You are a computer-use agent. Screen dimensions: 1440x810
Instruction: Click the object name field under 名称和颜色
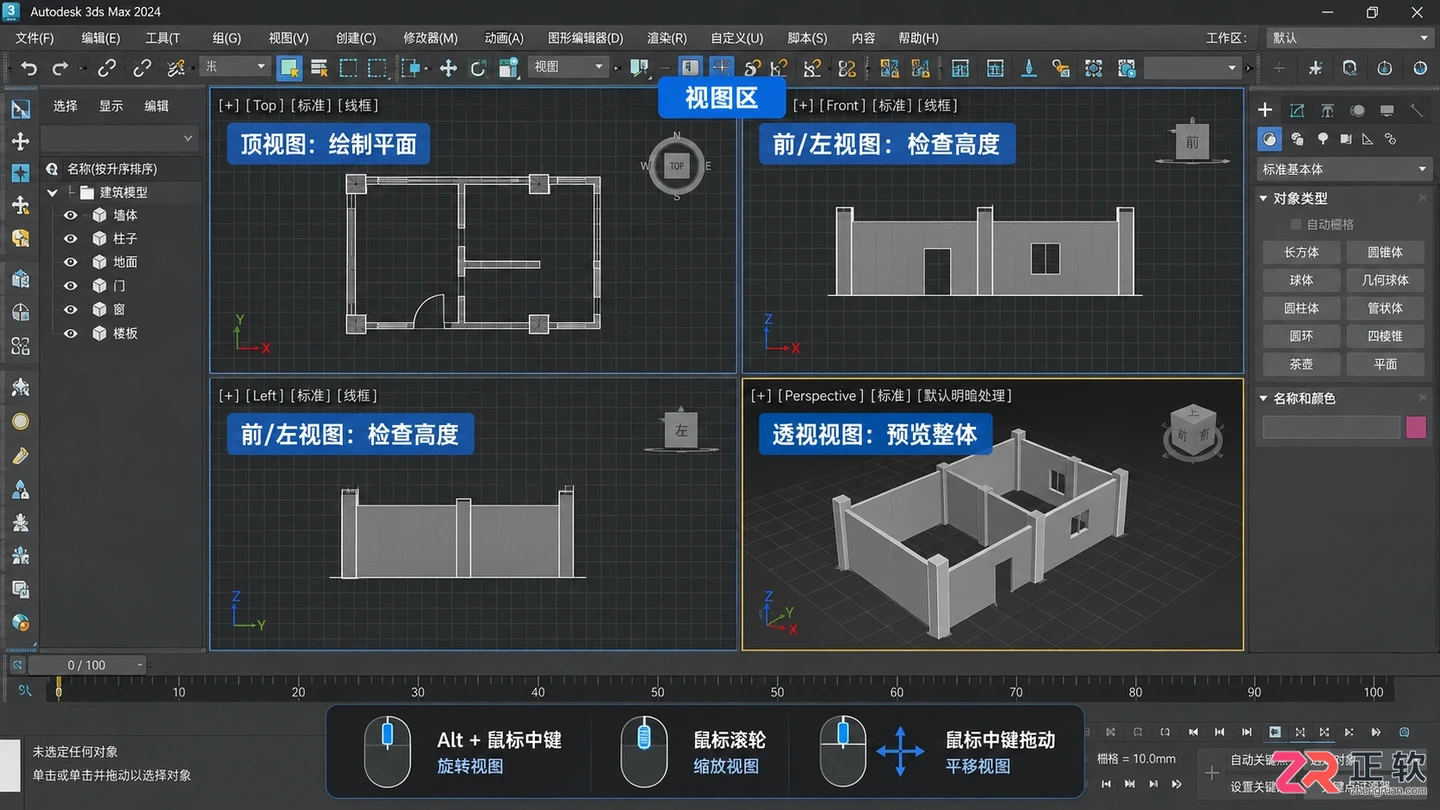pyautogui.click(x=1331, y=427)
